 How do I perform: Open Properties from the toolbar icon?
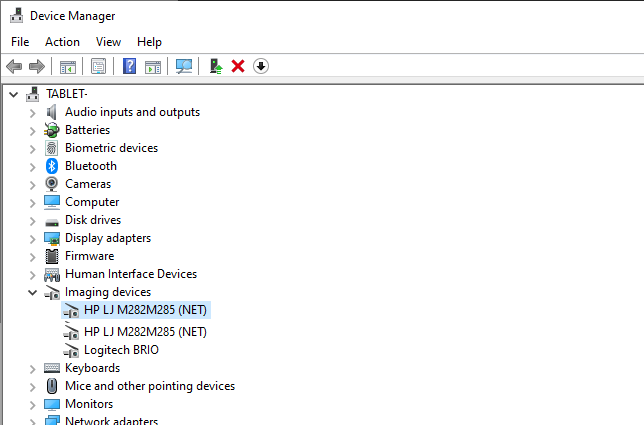99,66
